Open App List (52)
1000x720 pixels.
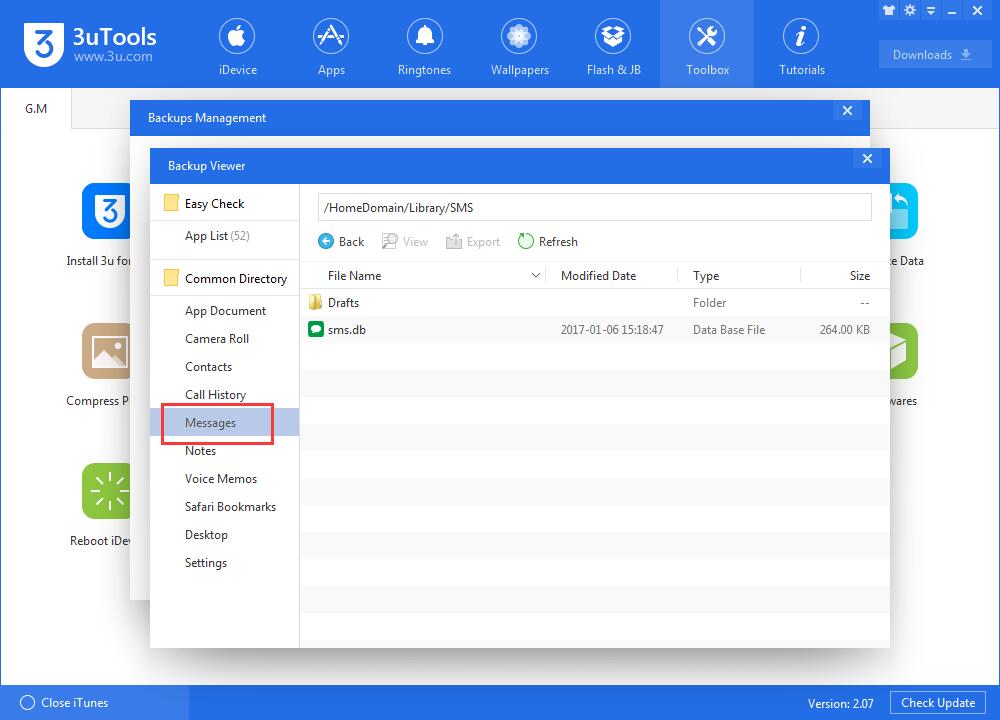tap(217, 236)
